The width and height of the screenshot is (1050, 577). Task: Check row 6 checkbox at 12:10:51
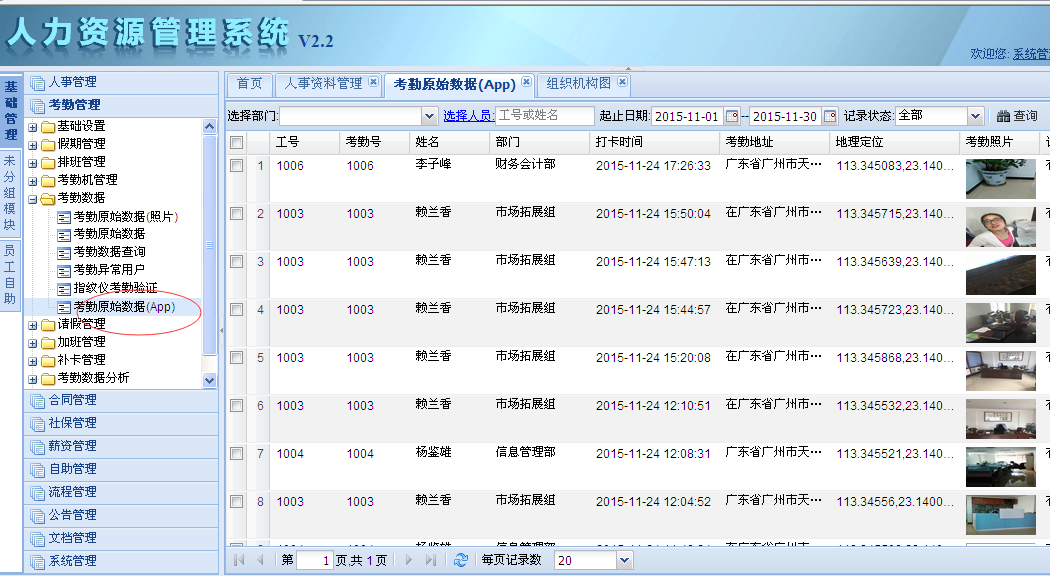click(x=236, y=406)
